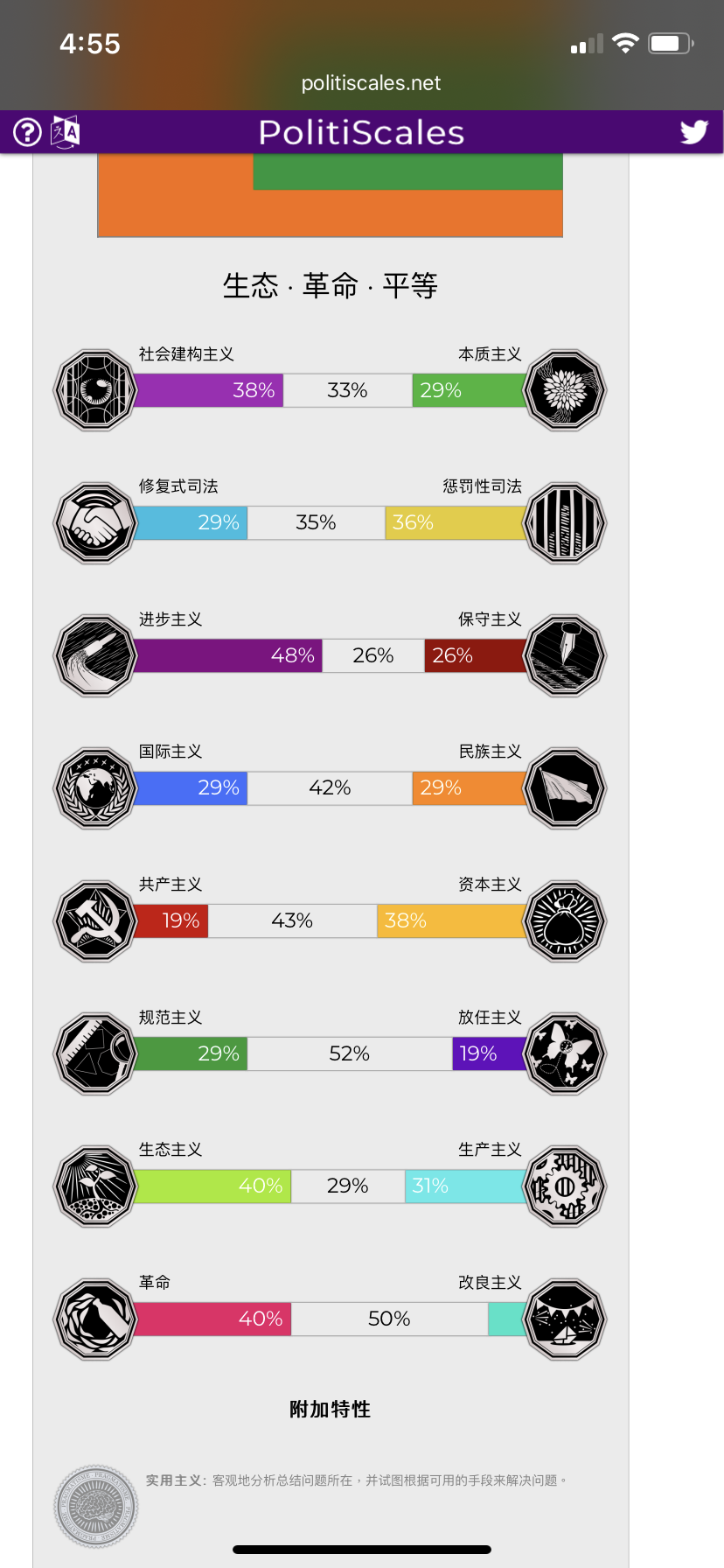Tap the butterfly laissez-faire badge
The width and height of the screenshot is (724, 1568).
565,1053
